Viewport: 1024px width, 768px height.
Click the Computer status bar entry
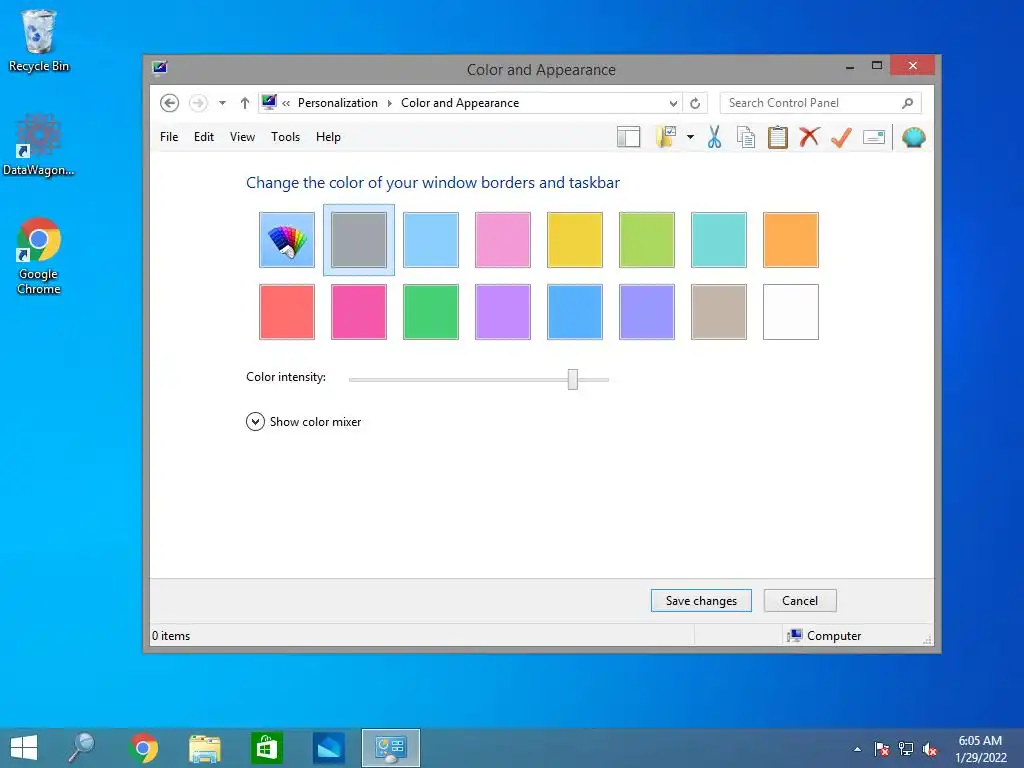824,635
